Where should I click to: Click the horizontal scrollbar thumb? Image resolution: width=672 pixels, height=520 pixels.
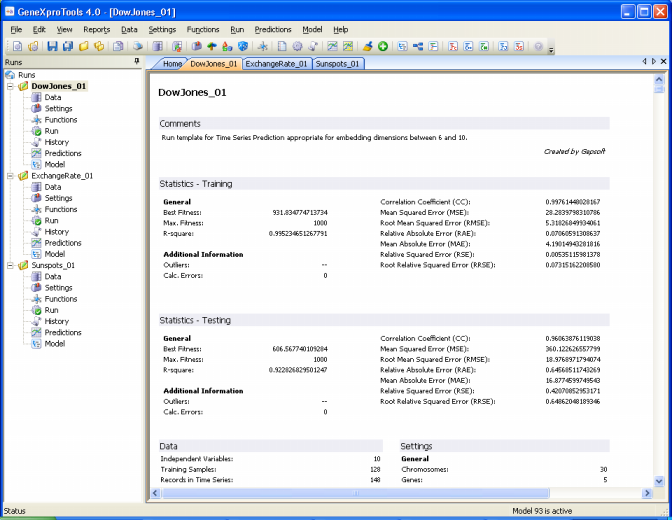356,493
